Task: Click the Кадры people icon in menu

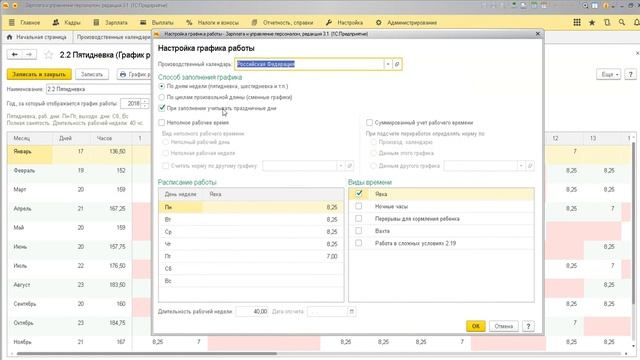Action: click(x=56, y=22)
